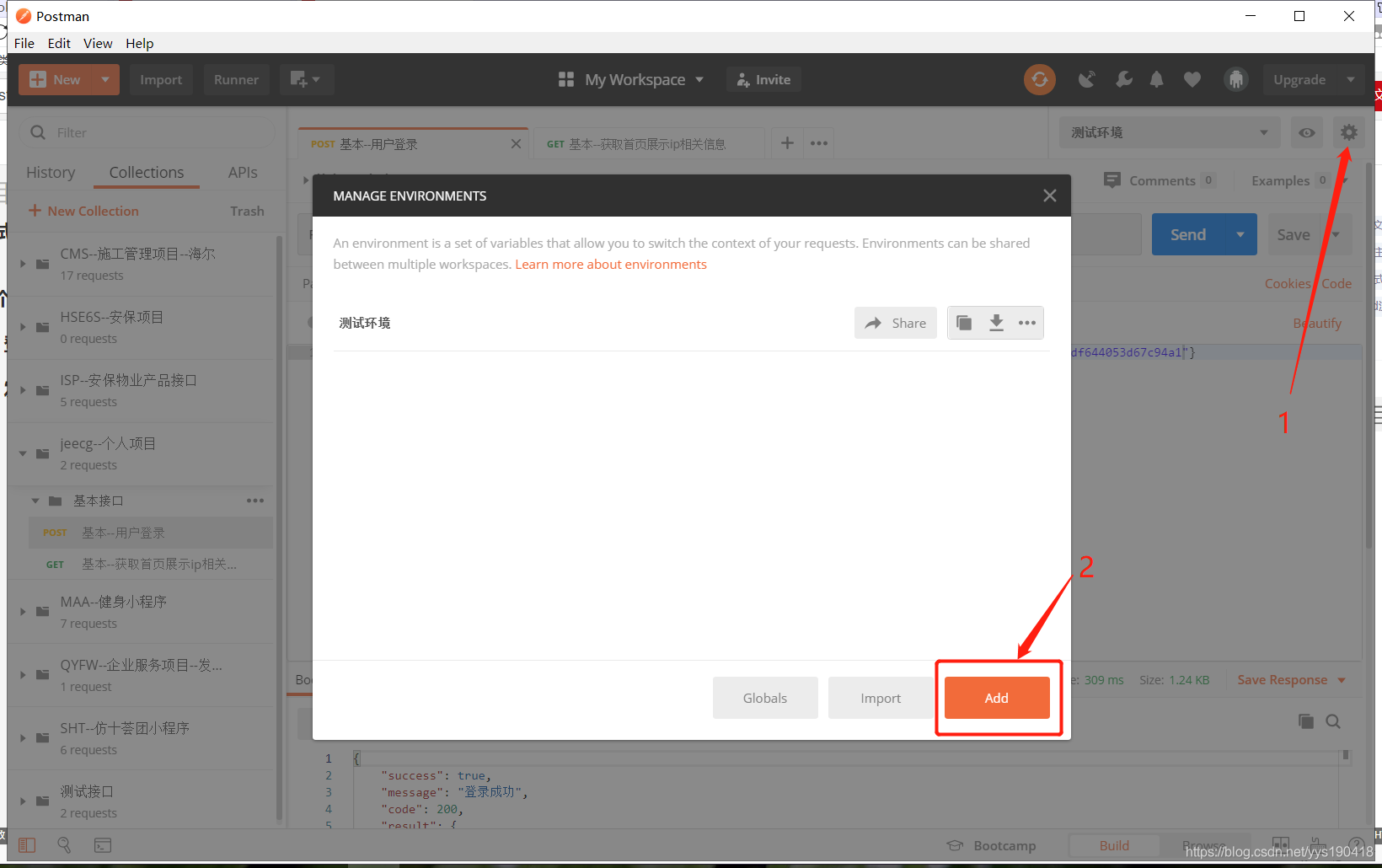Collapse the jeecg--个人项目 collection
Viewport: 1382px width, 868px height.
click(24, 453)
